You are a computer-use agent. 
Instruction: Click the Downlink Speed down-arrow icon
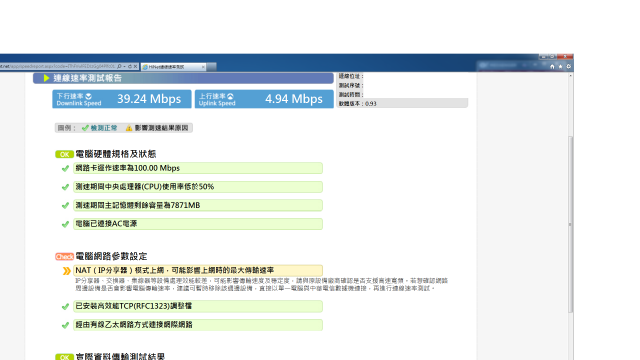tap(89, 96)
